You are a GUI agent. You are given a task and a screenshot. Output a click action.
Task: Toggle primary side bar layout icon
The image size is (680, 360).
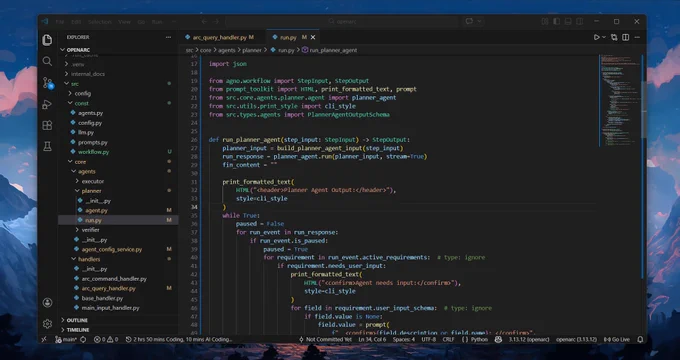pos(556,21)
